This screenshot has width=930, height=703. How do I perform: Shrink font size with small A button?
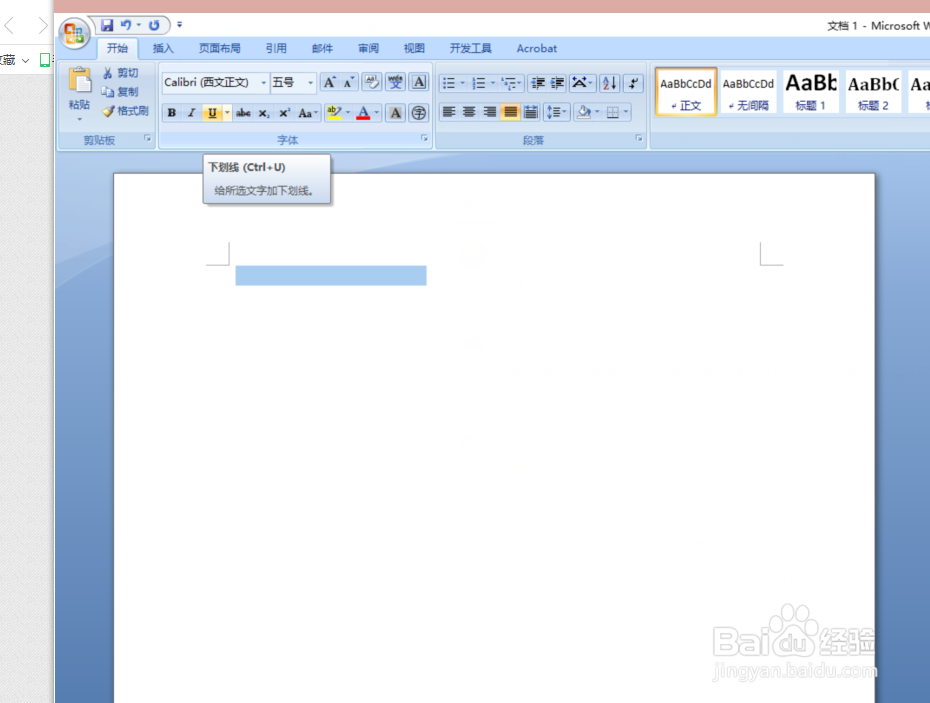click(349, 82)
